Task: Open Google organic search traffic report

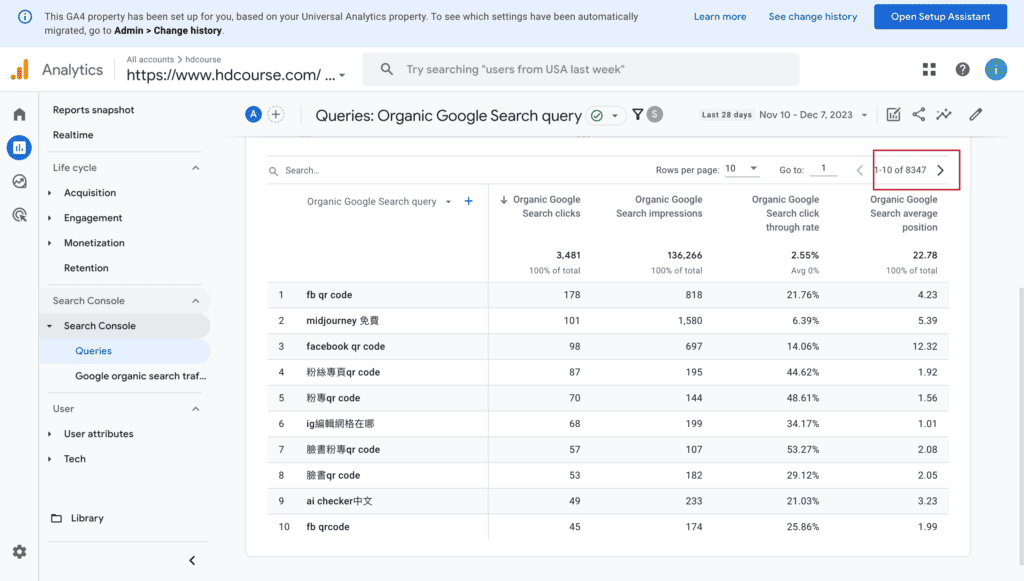Action: click(140, 376)
